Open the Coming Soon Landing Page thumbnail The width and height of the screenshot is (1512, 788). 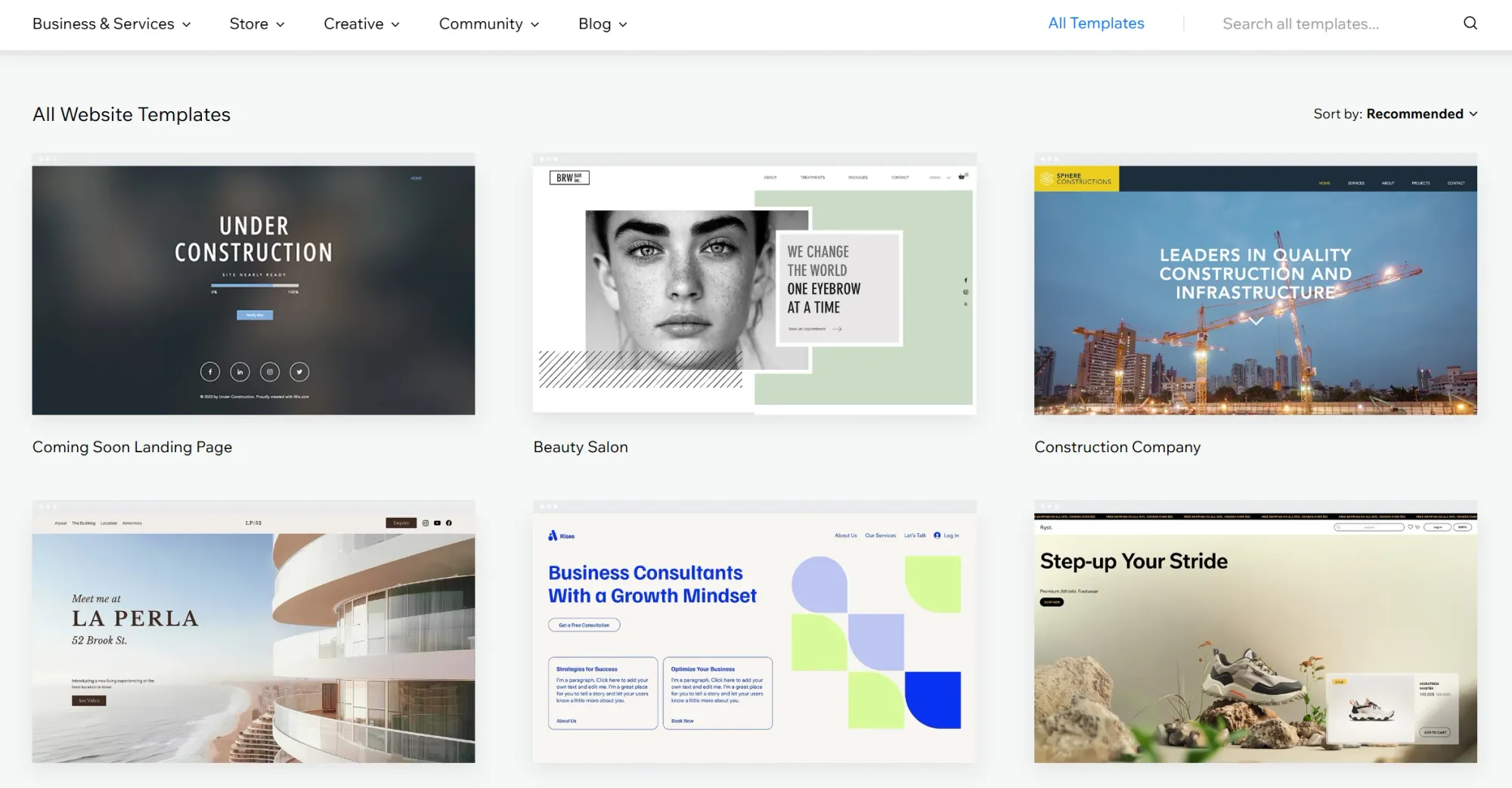point(253,284)
